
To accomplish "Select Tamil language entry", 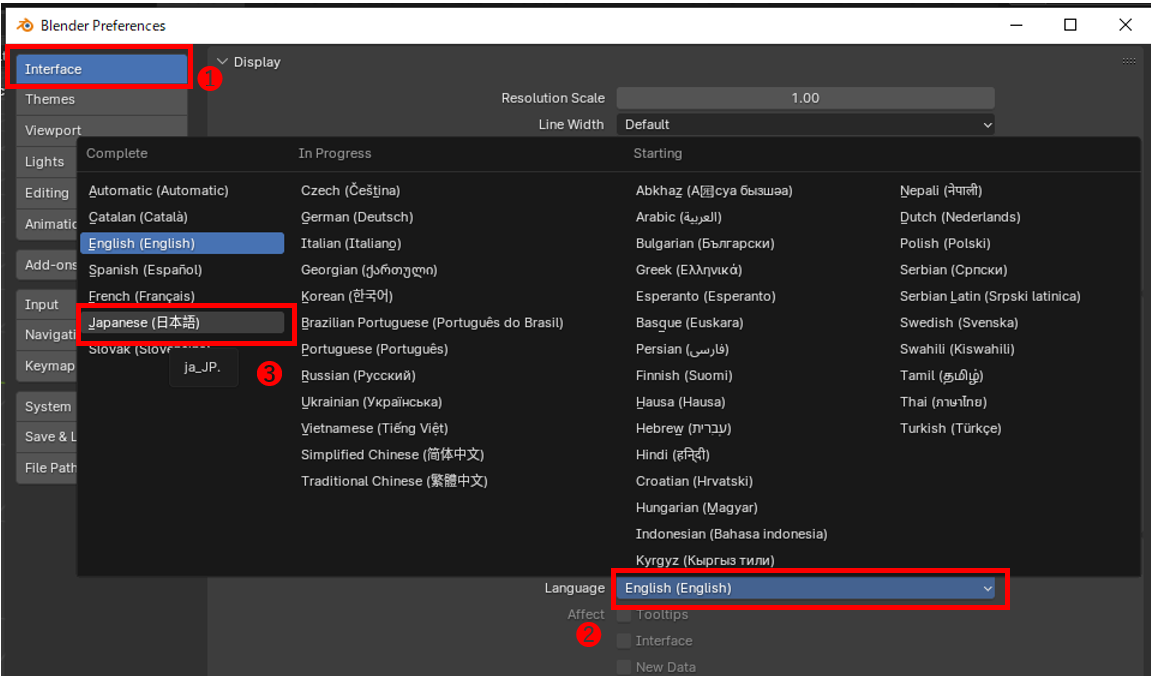I will tap(942, 375).
